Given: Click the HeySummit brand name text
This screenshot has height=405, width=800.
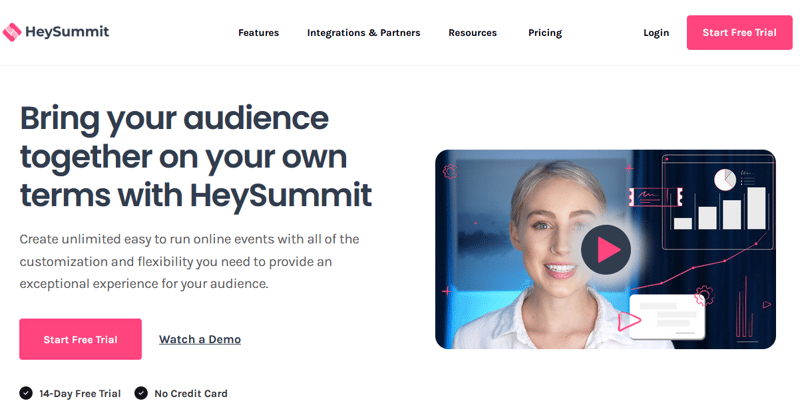Looking at the screenshot, I should coord(67,32).
